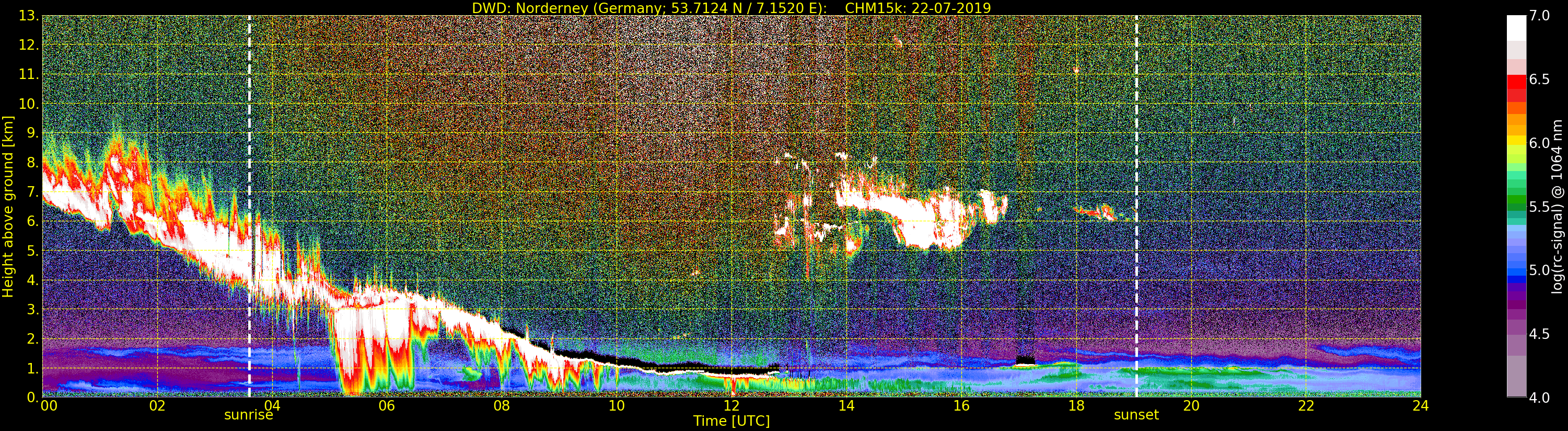Click the height axis tick label '10.'

[x=29, y=104]
